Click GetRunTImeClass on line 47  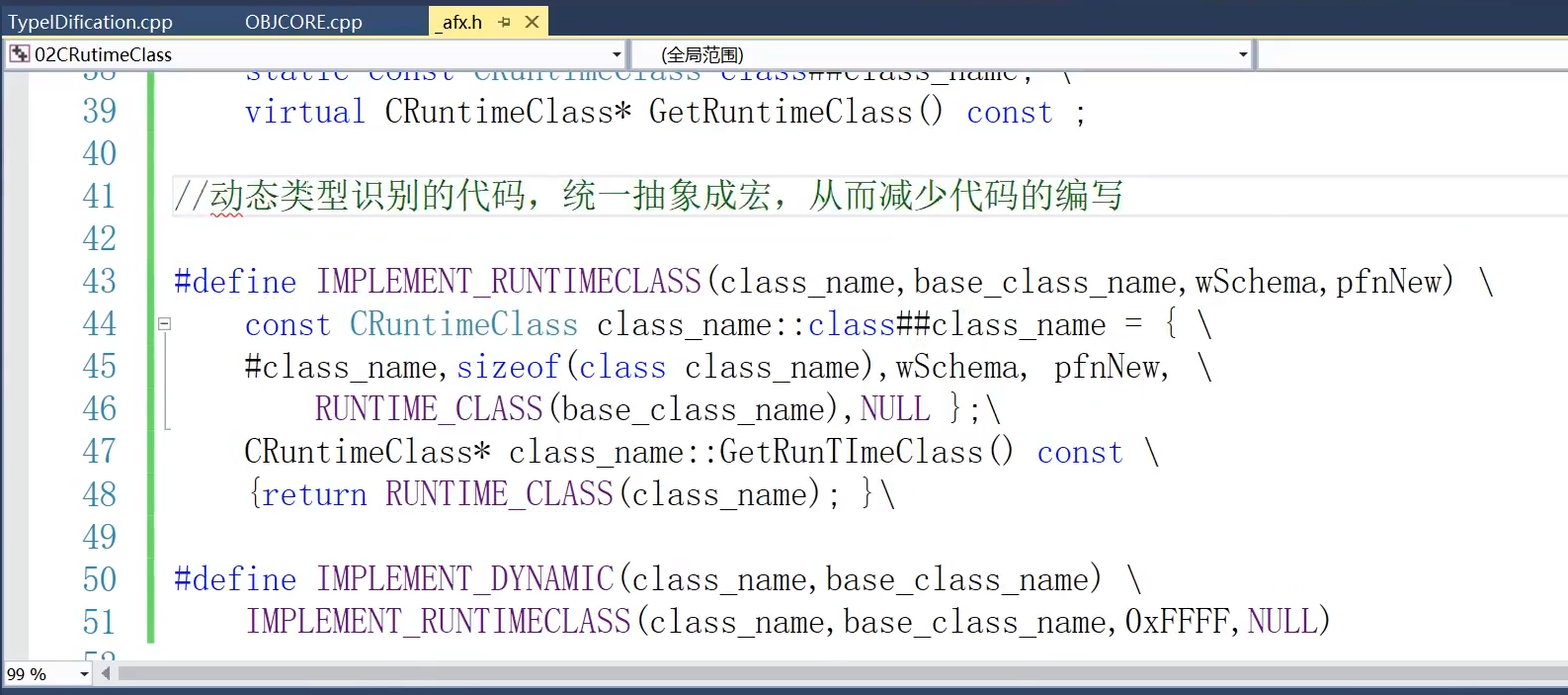tap(852, 452)
